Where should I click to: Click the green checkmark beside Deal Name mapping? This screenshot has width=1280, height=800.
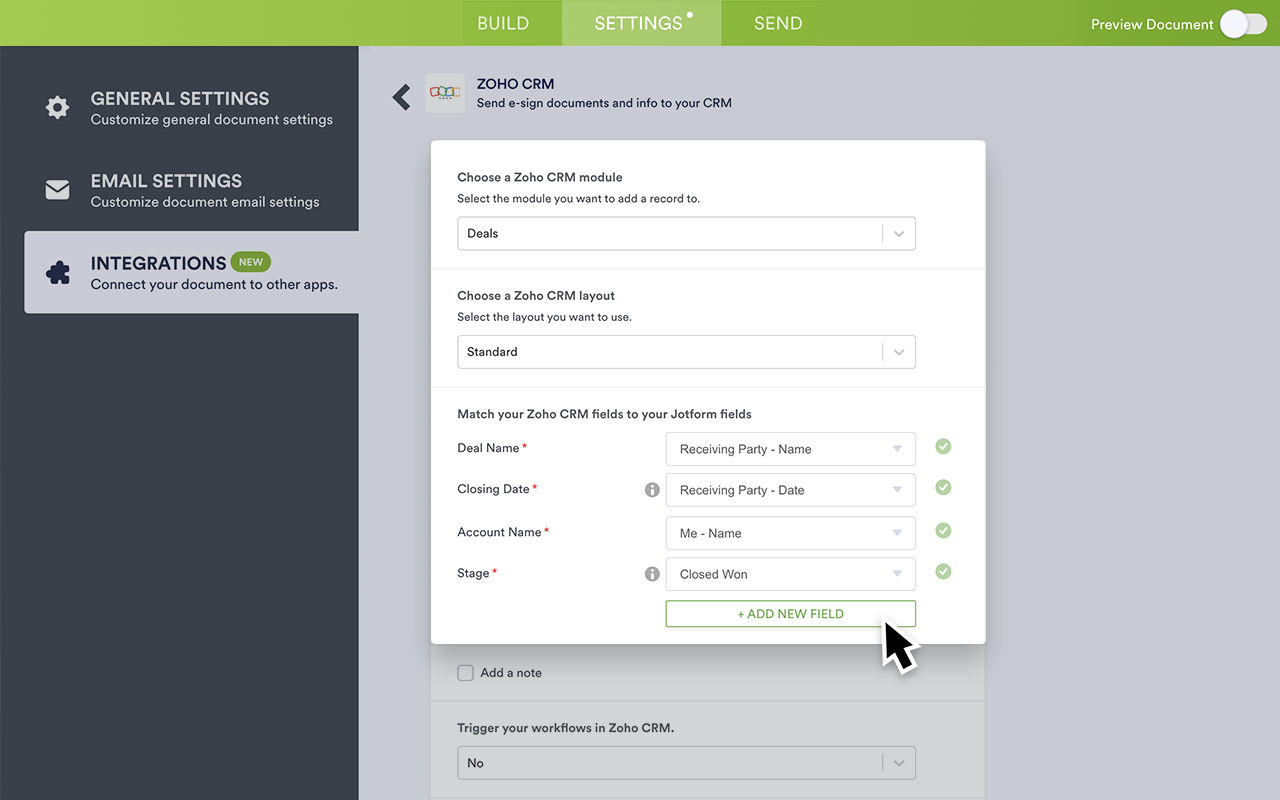coord(942,446)
